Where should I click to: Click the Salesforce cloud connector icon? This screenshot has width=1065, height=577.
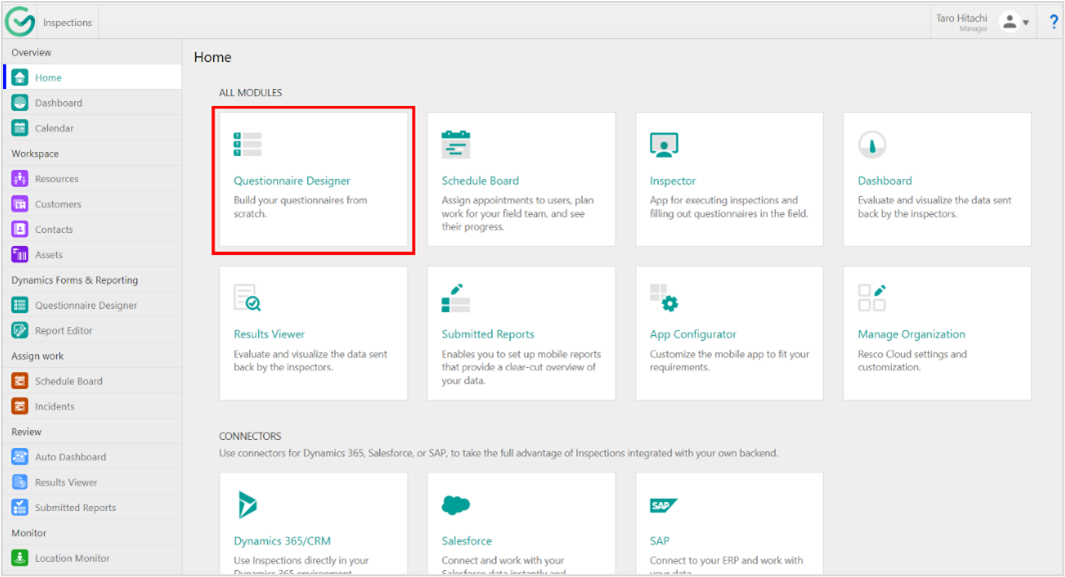pos(456,505)
